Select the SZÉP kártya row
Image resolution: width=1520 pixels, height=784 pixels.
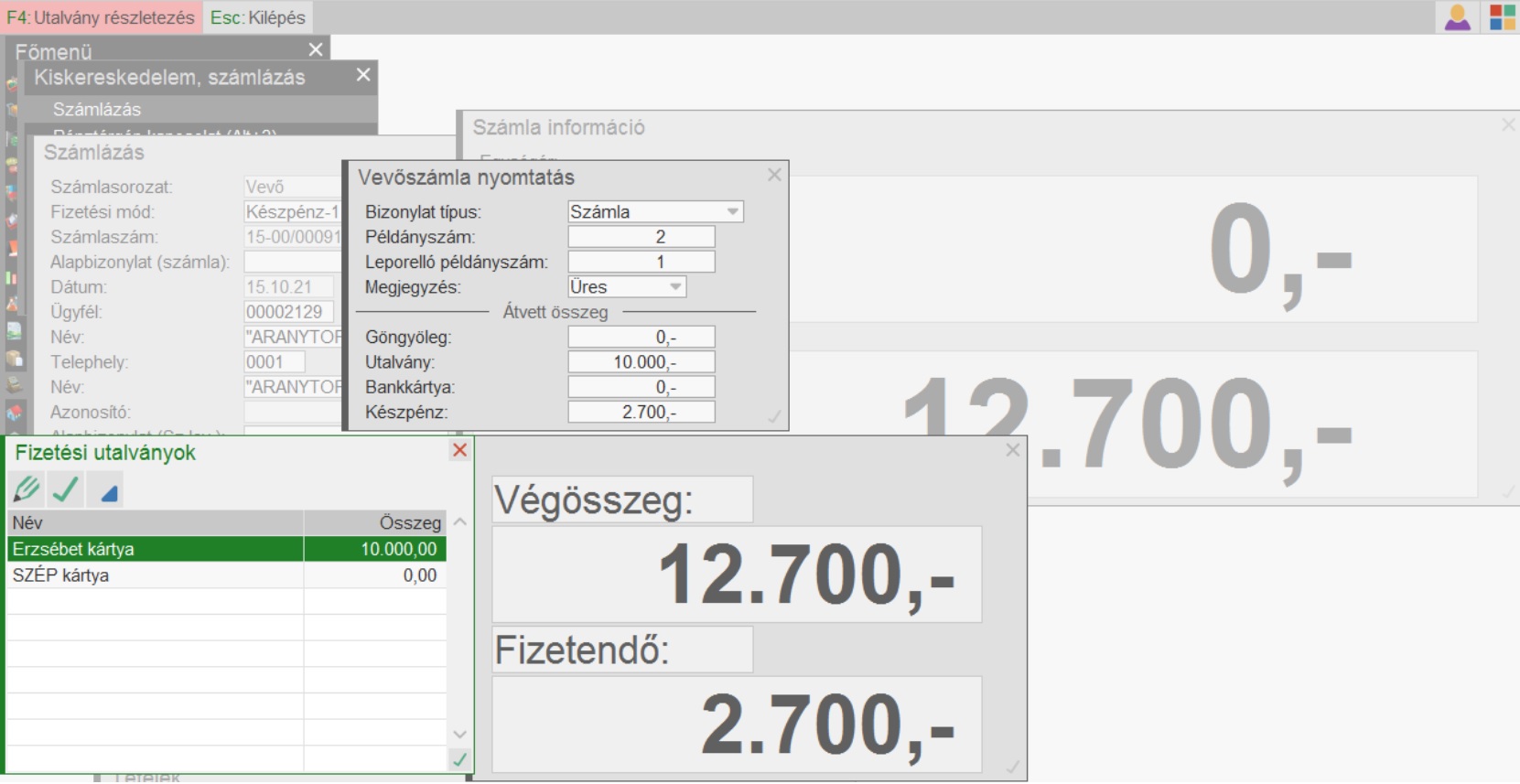pos(227,575)
